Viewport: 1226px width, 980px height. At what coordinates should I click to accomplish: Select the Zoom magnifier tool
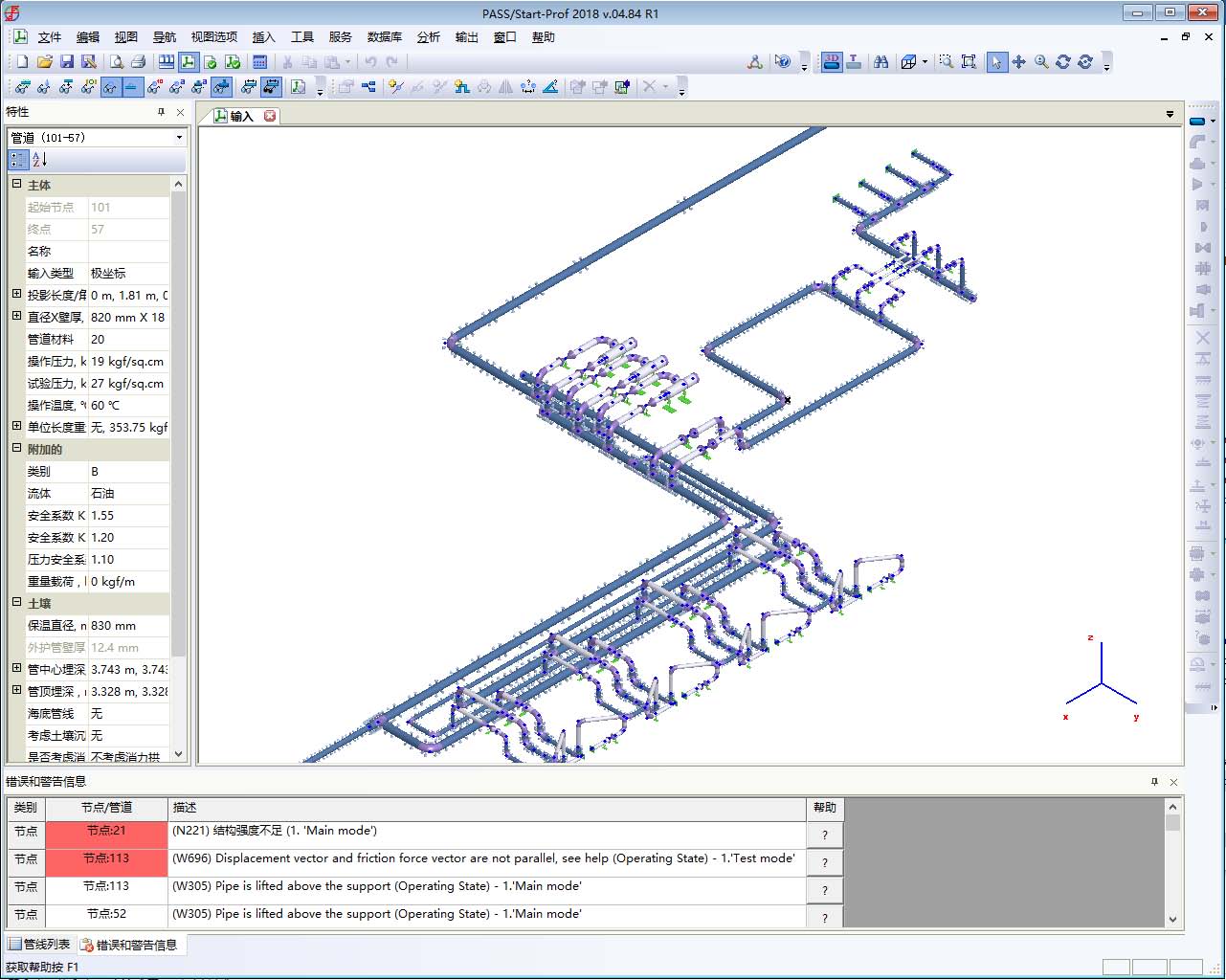pyautogui.click(x=1040, y=61)
